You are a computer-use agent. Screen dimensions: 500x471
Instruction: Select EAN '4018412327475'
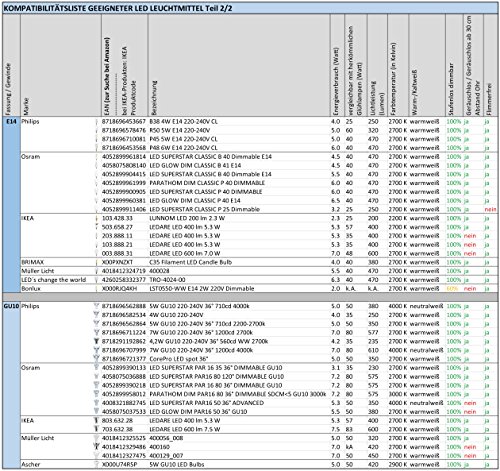point(124,455)
